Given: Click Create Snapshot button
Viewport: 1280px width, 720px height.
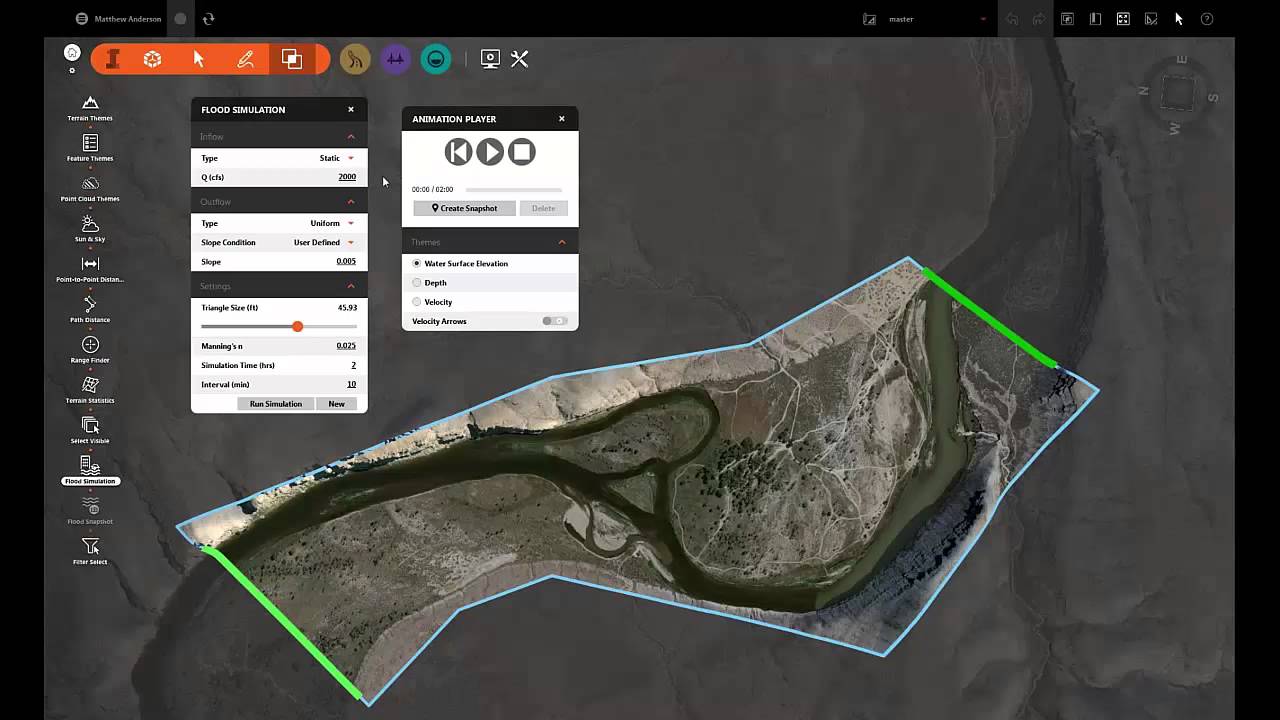Looking at the screenshot, I should click(465, 208).
